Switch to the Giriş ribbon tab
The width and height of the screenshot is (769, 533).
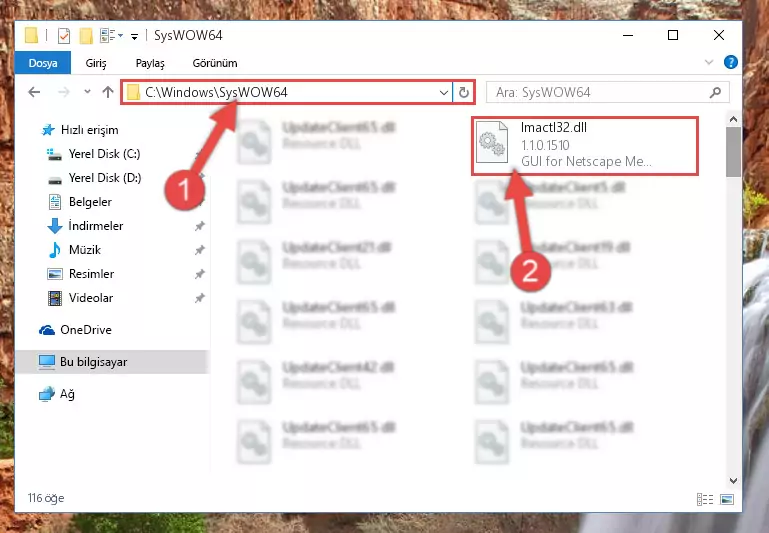pos(96,63)
